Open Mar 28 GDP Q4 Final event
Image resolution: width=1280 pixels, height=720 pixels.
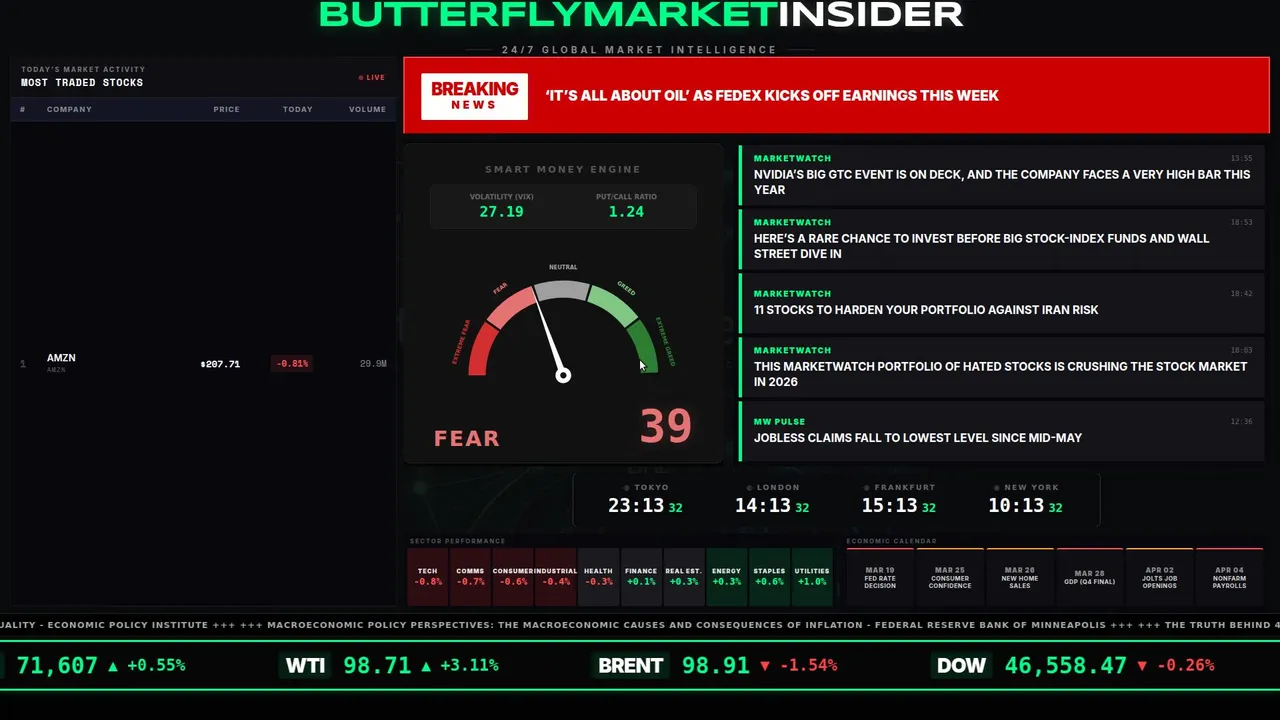tap(1090, 577)
